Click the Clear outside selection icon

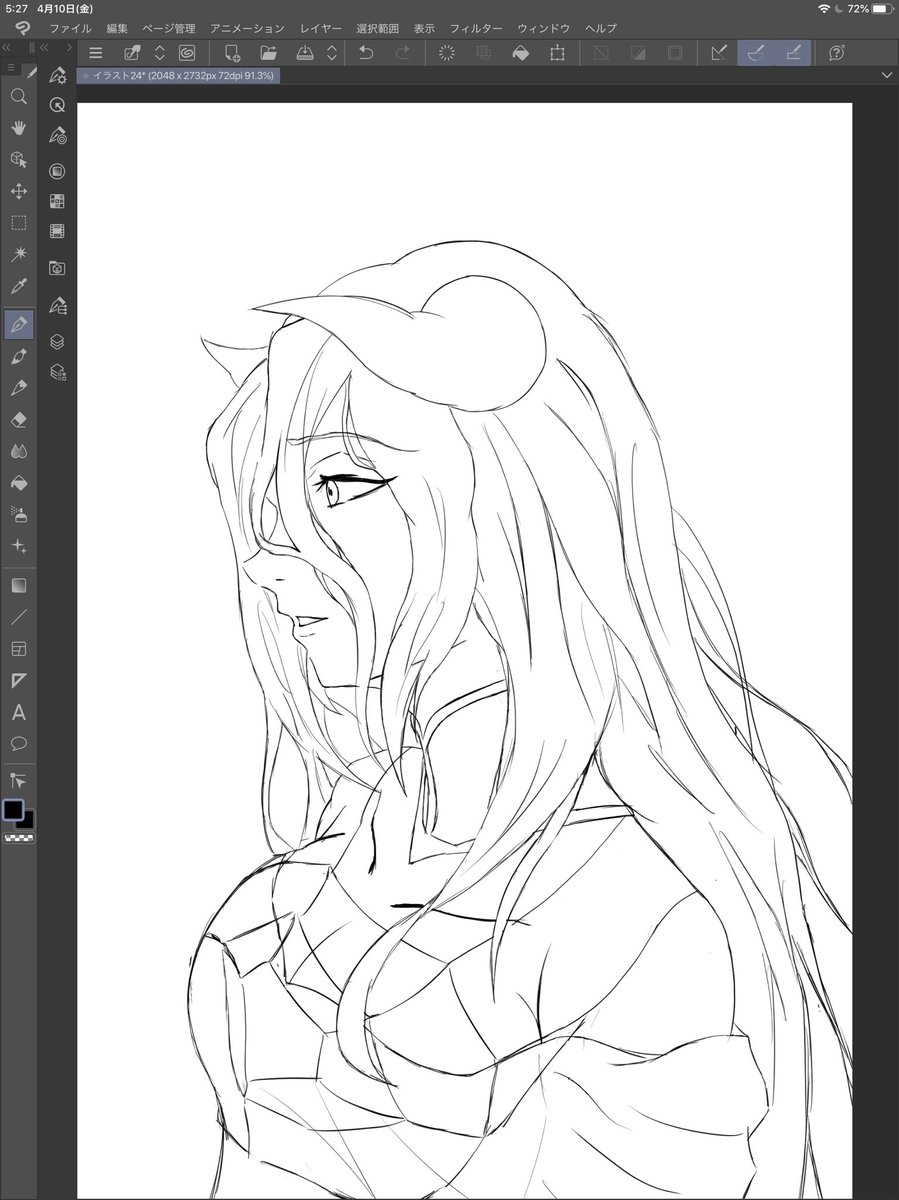484,53
